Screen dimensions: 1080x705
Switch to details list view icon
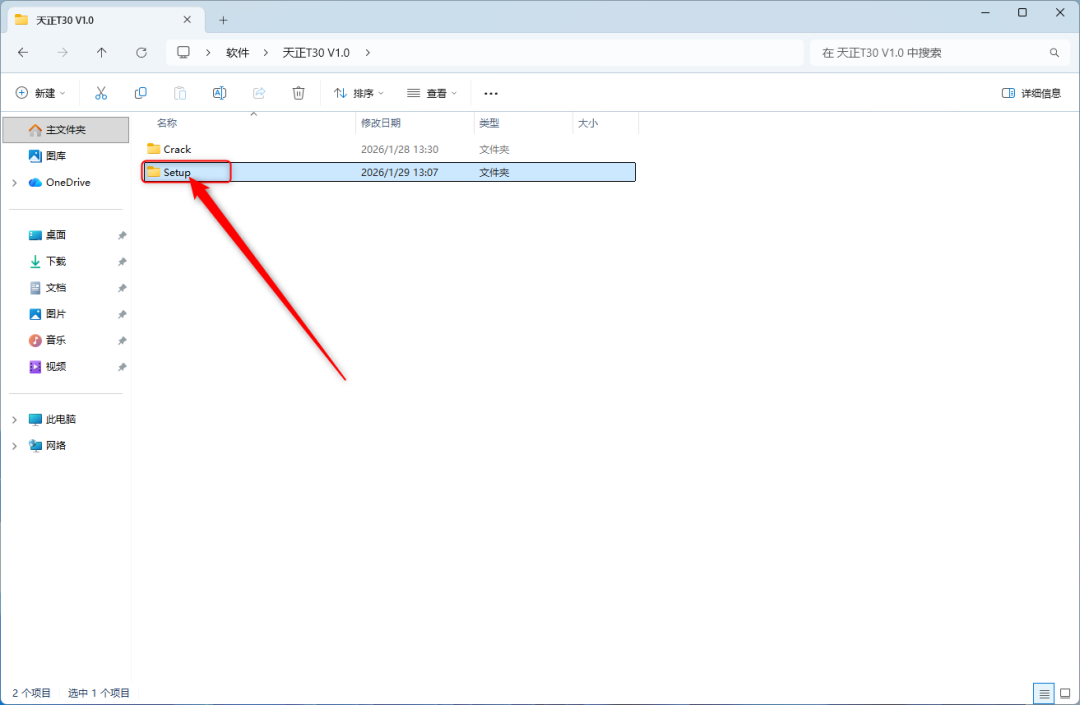tap(1044, 693)
